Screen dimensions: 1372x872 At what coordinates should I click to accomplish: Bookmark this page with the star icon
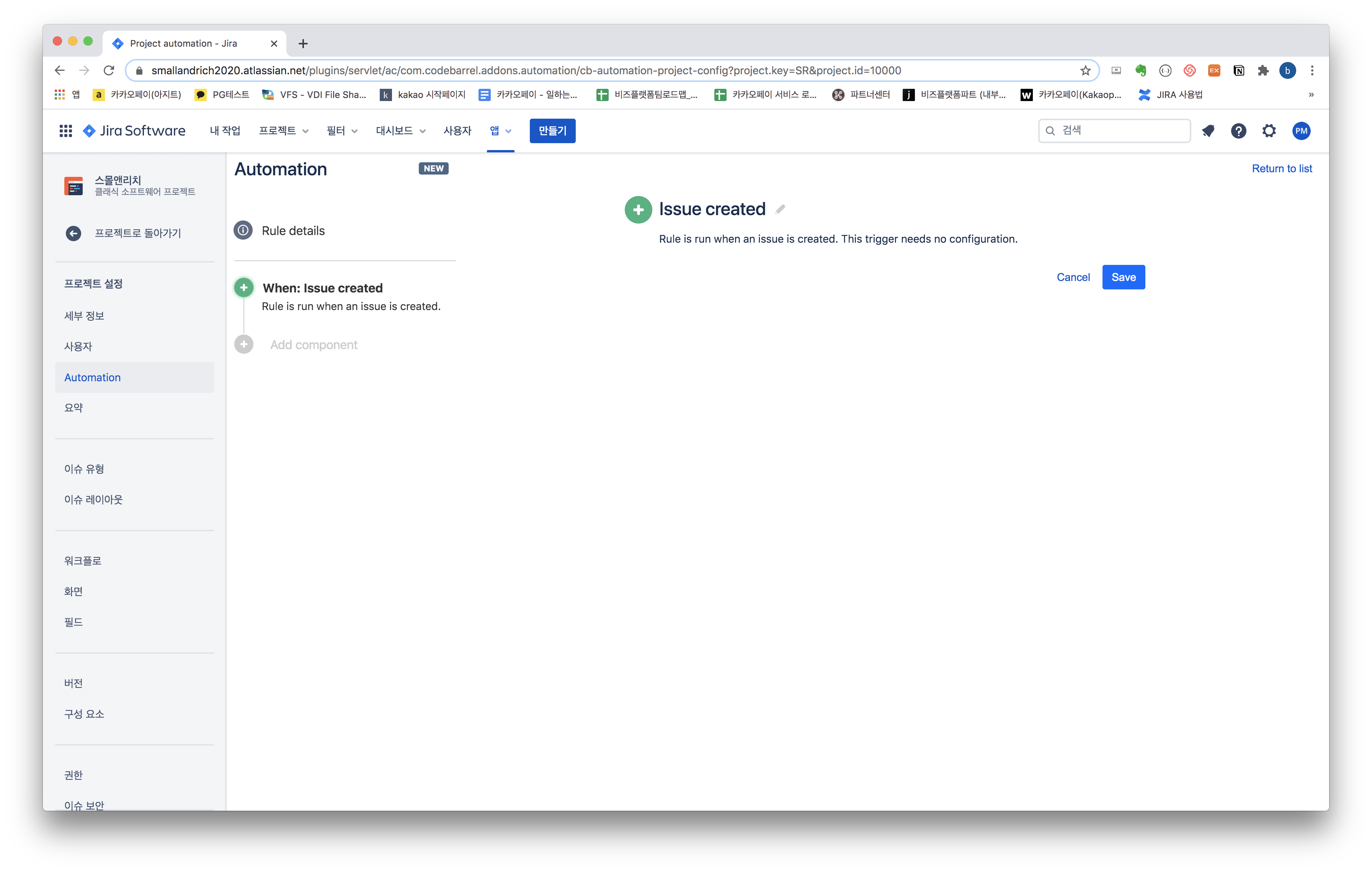[1085, 71]
